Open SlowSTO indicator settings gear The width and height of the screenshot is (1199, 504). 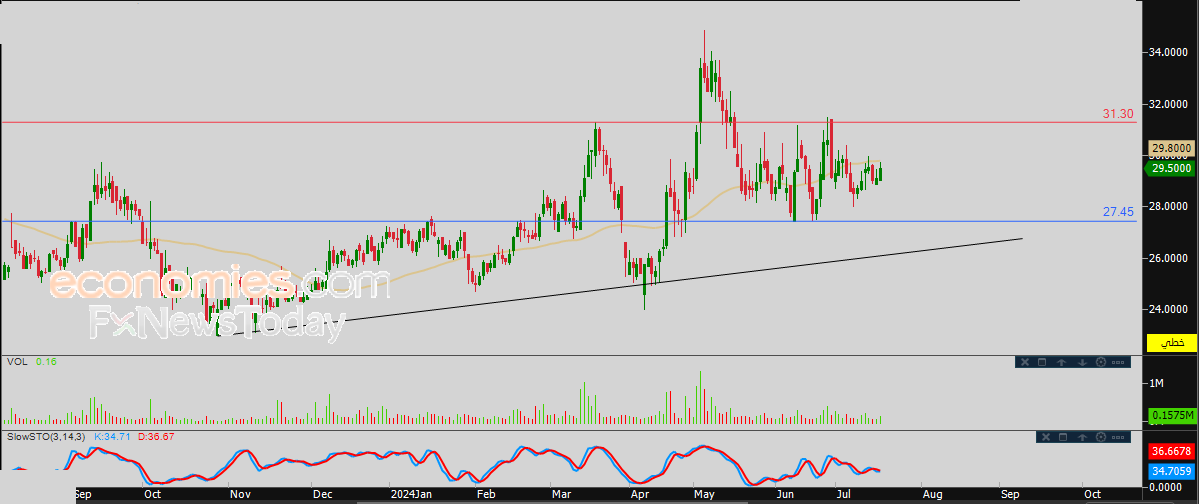[x=1101, y=437]
